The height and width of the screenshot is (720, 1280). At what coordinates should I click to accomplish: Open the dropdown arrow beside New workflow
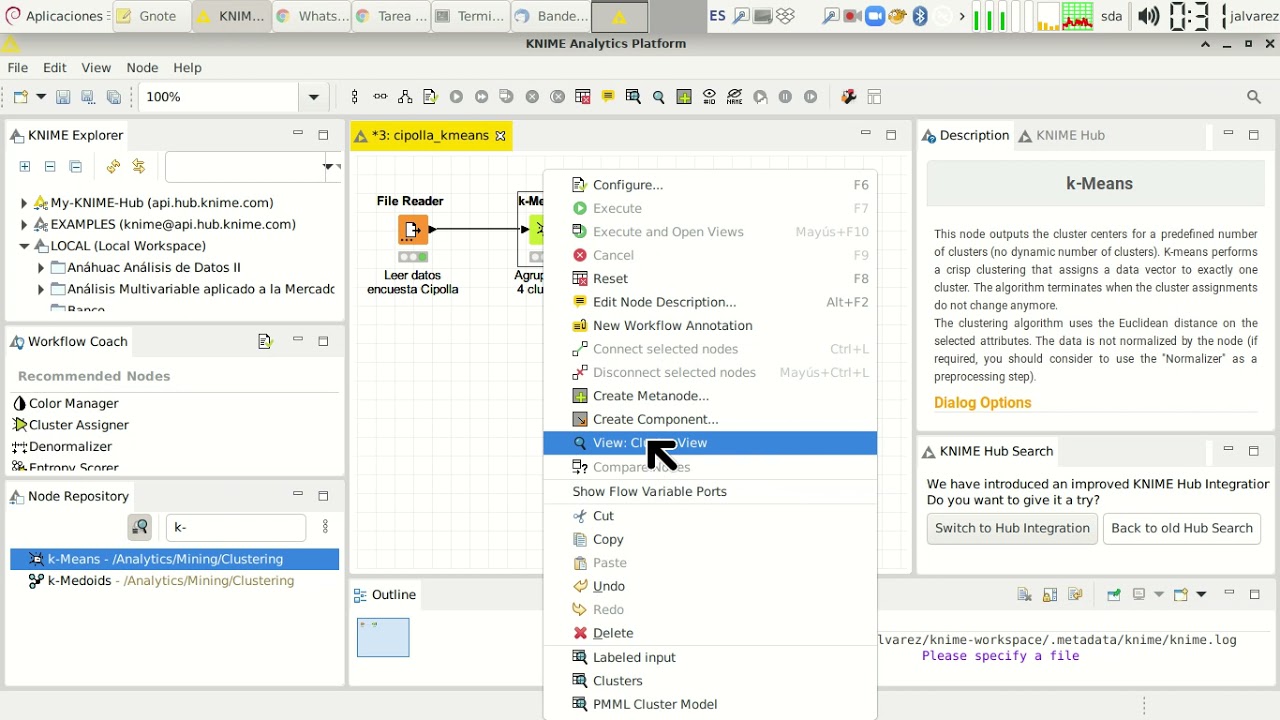tap(41, 97)
